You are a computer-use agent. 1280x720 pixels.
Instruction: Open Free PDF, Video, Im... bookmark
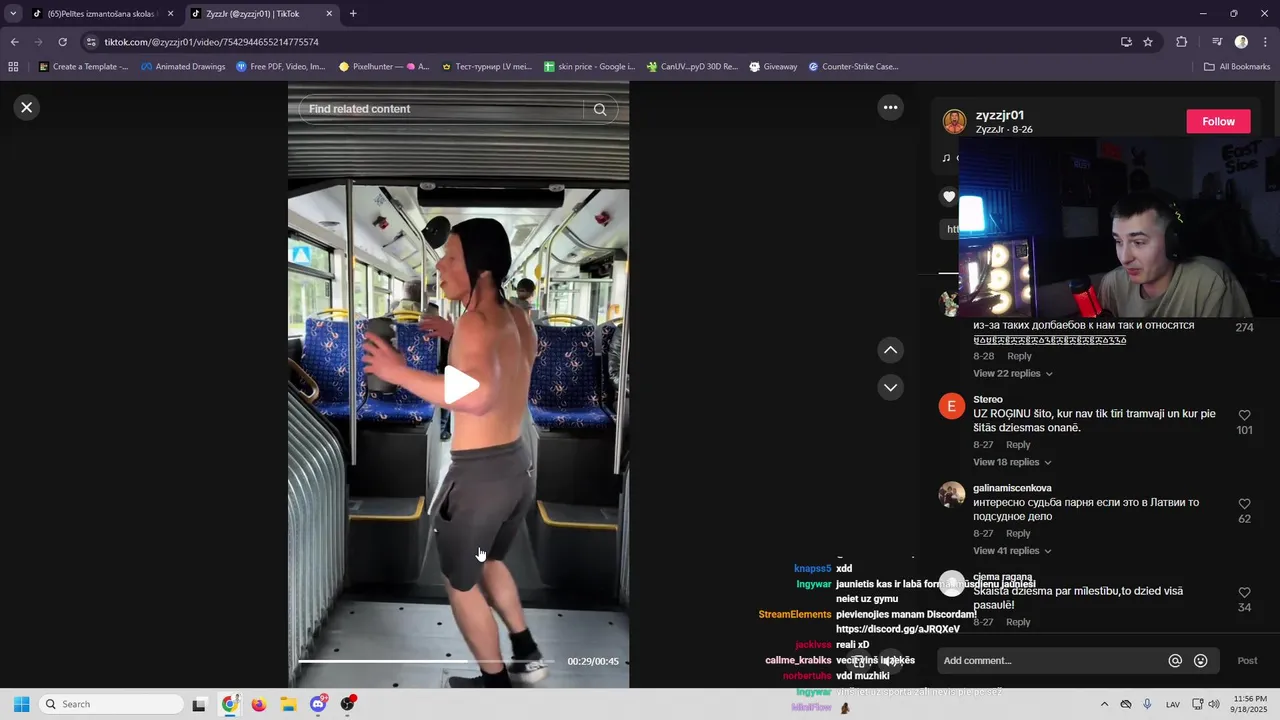click(x=281, y=67)
